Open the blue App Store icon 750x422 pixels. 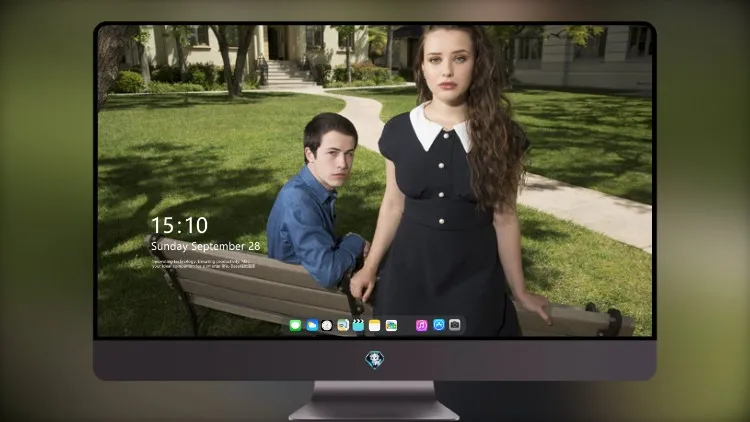tap(439, 325)
